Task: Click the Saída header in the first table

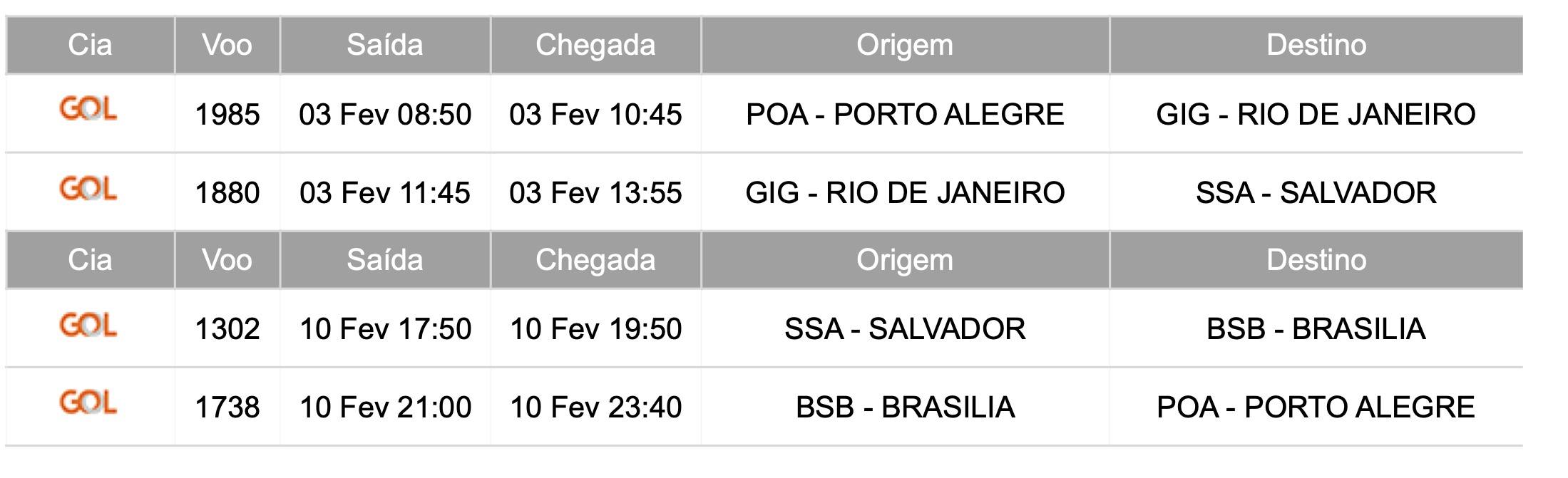Action: 385,45
